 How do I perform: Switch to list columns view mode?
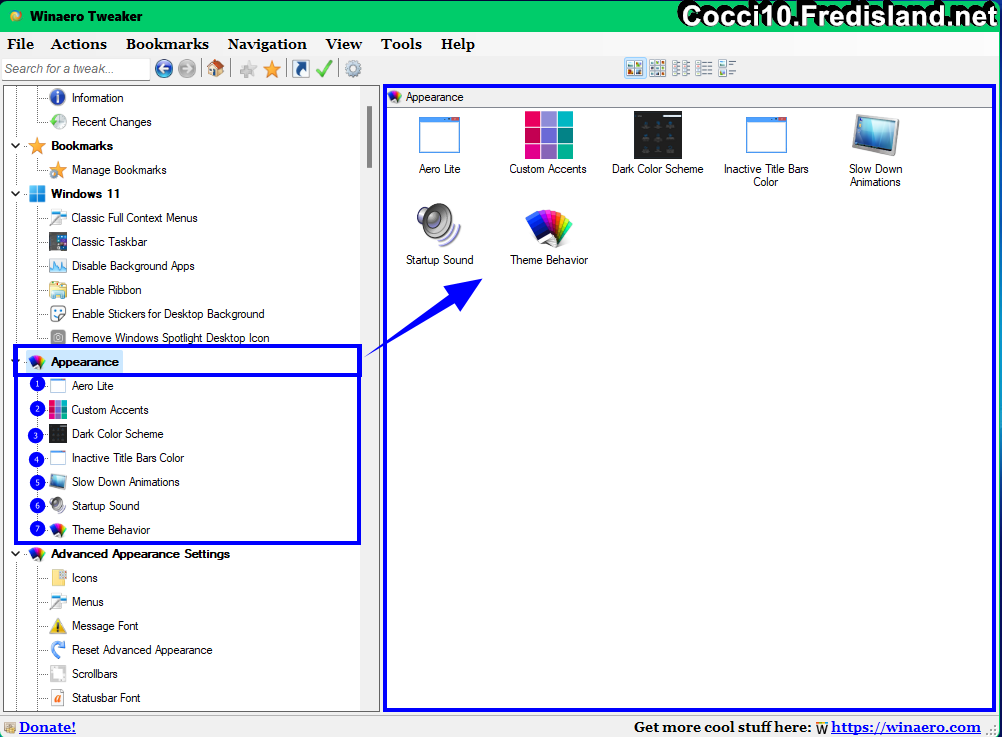point(681,68)
